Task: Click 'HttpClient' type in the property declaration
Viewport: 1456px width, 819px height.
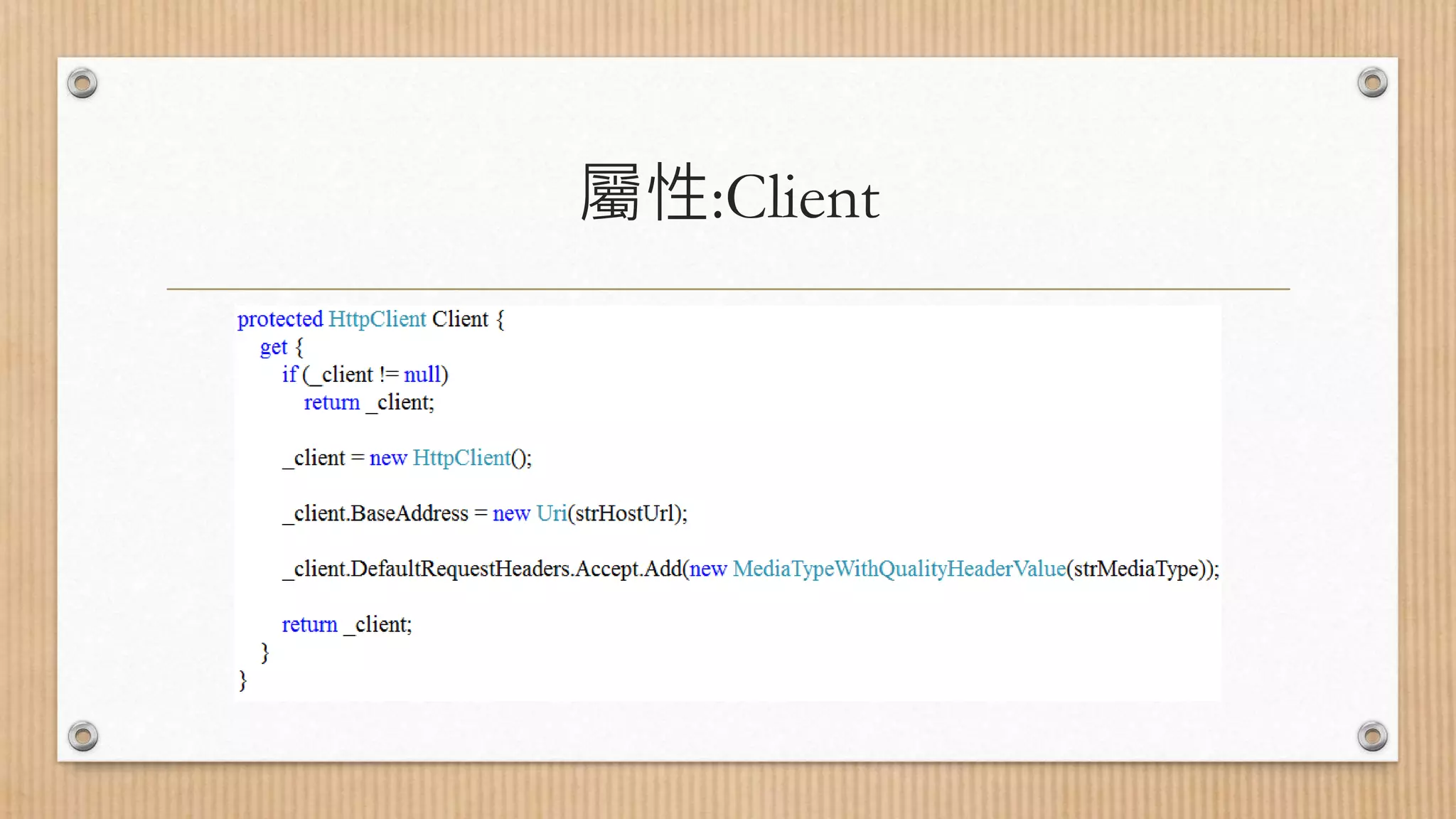Action: (377, 319)
